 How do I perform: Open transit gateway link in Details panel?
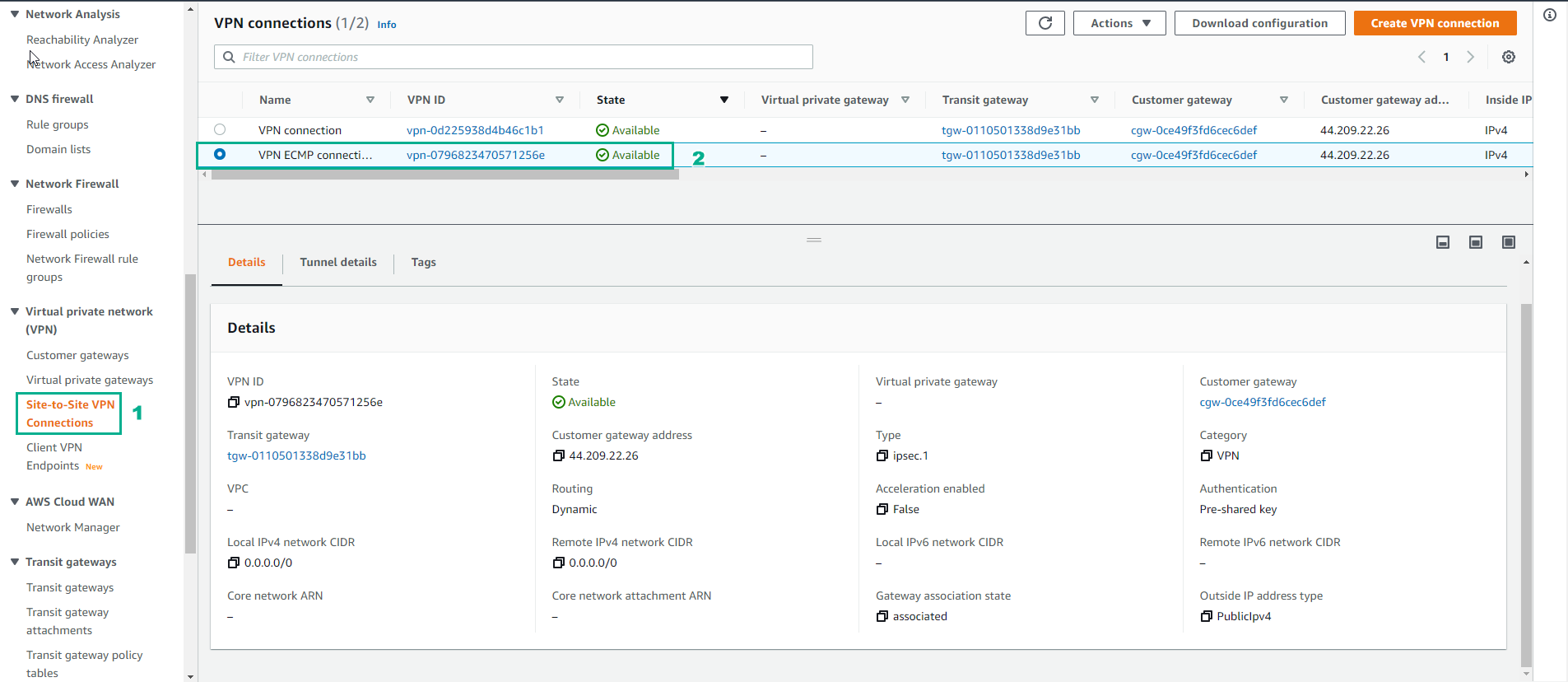coord(296,455)
